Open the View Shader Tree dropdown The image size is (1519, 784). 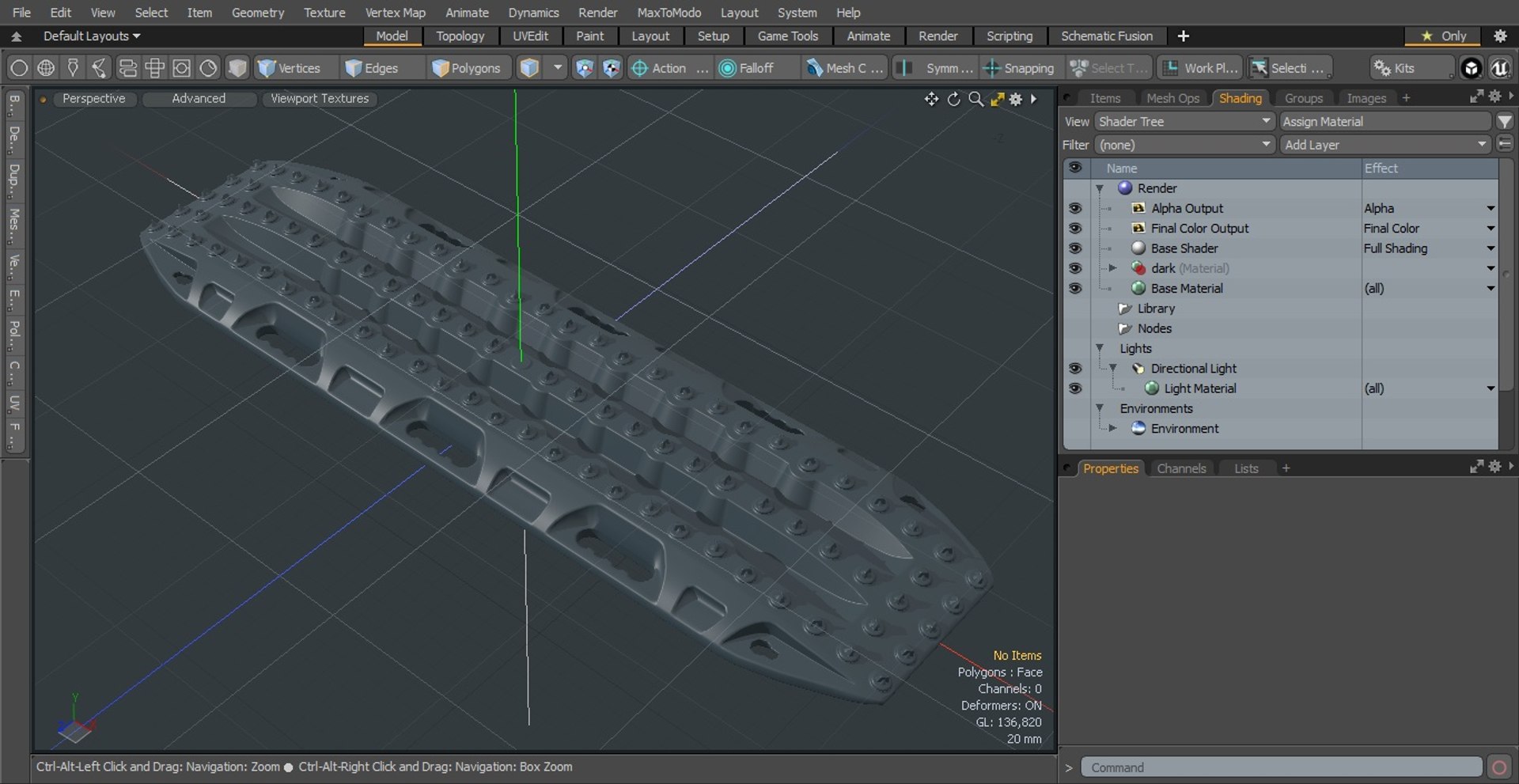pyautogui.click(x=1184, y=121)
